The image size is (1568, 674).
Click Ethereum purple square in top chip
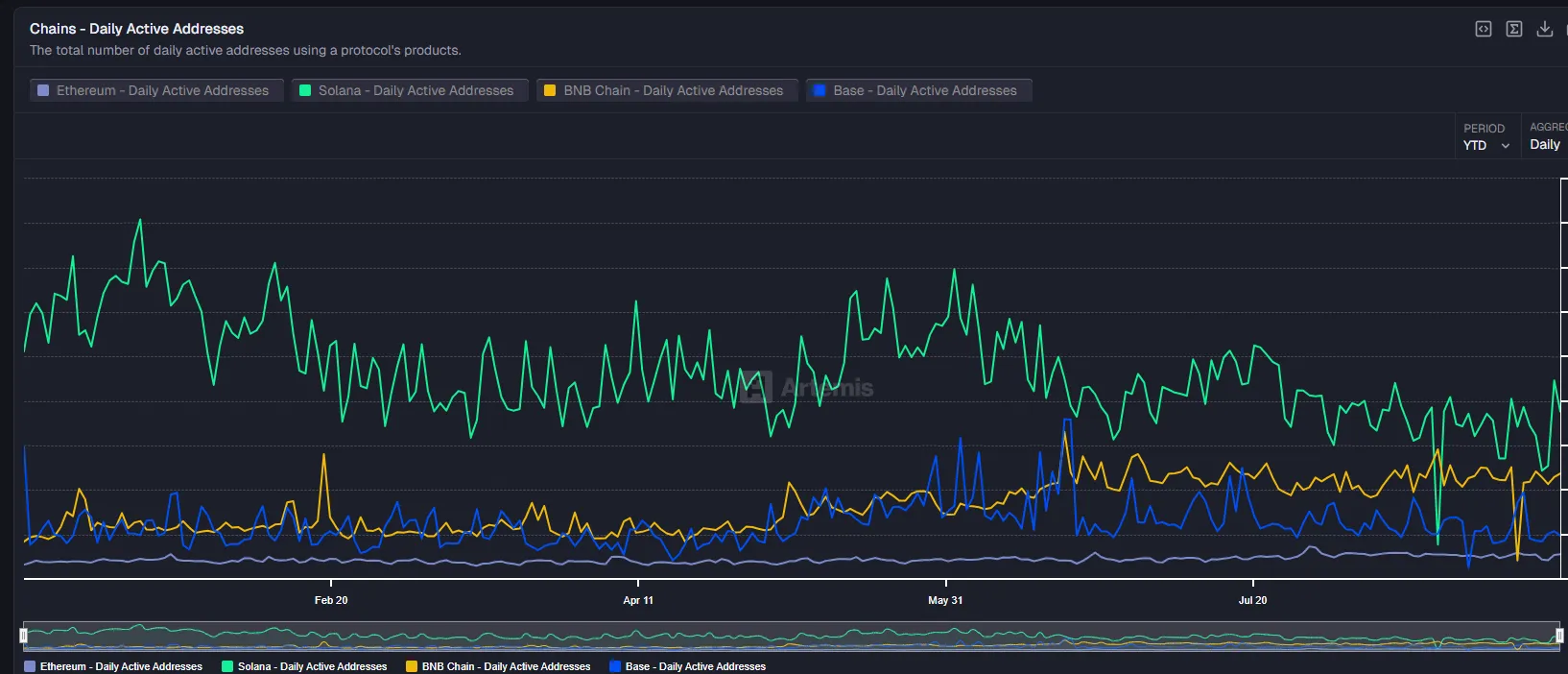tap(43, 90)
